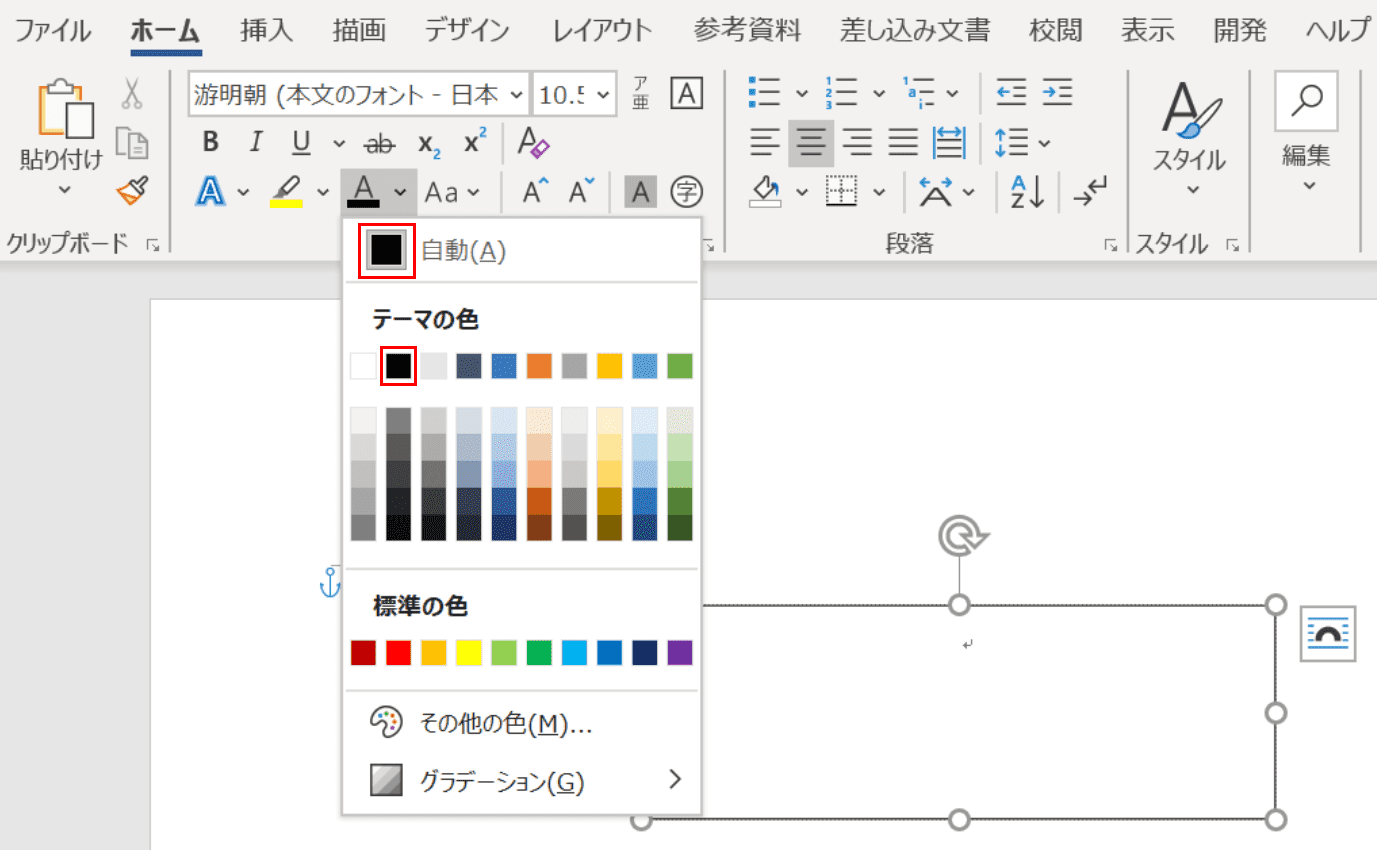1377x850 pixels.
Task: Open the font size dropdown
Action: (x=604, y=95)
